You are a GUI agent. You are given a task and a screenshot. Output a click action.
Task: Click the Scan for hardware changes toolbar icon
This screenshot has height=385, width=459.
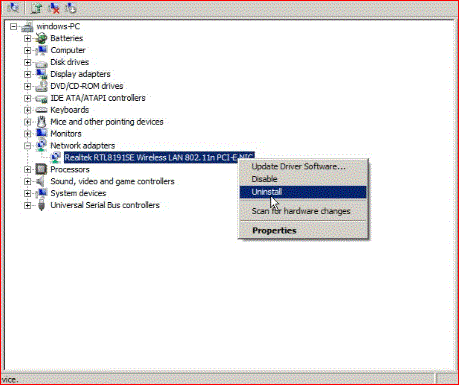click(x=13, y=7)
